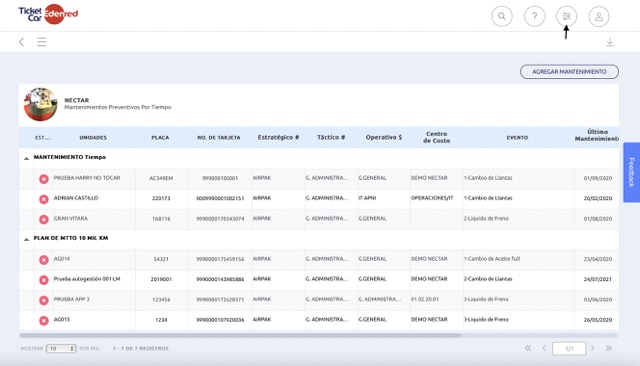Click red X for PRUEBA HARRY NO TOCAR

point(44,179)
